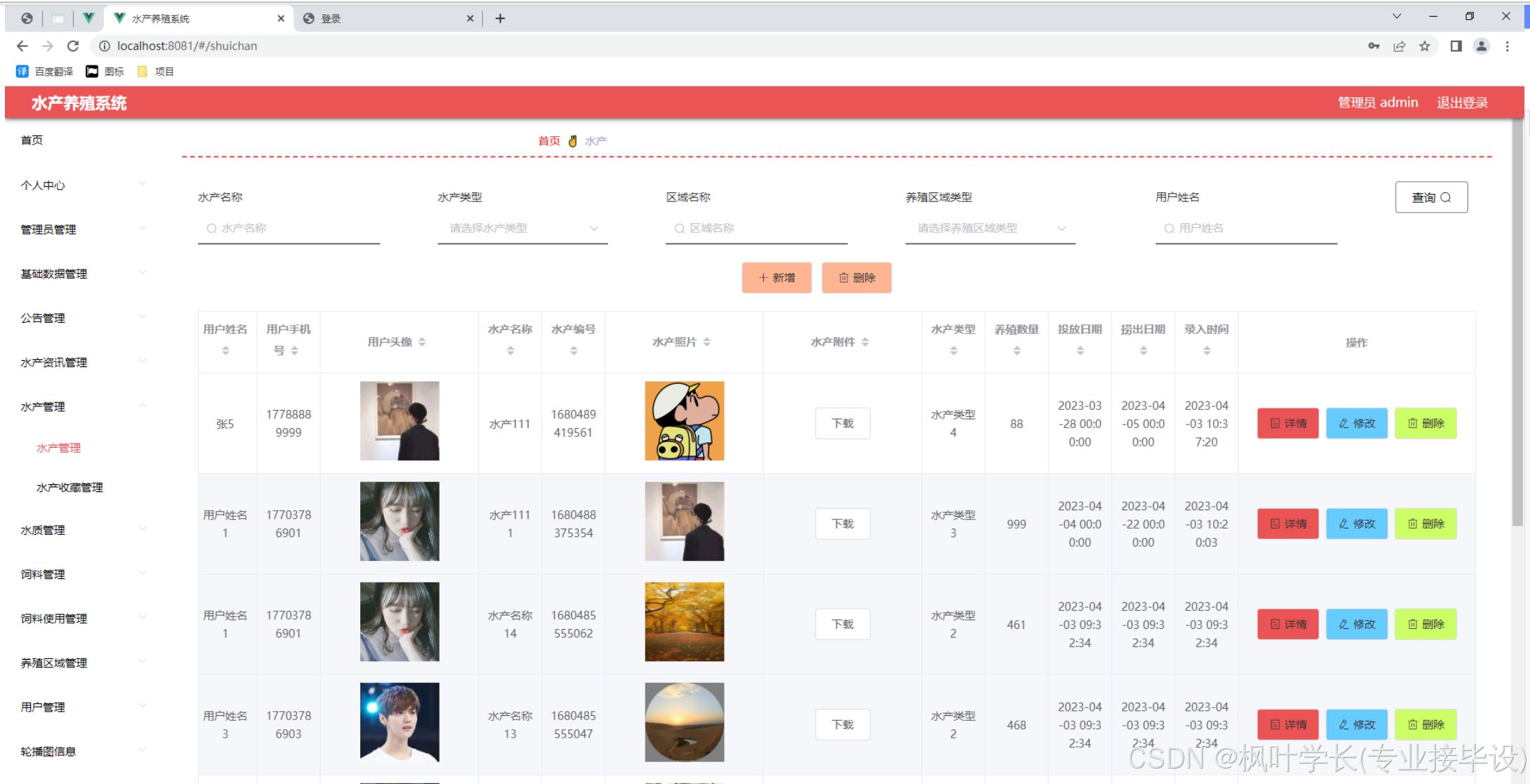Click sort arrows on 用户头像 column
This screenshot has height=784, width=1530.
pos(422,342)
